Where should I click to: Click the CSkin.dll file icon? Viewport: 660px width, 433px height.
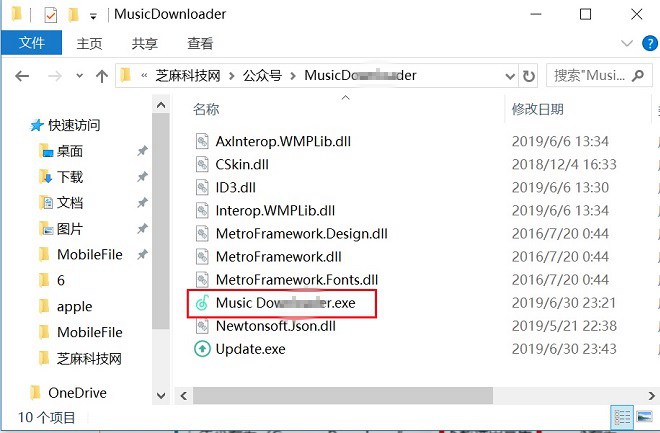point(202,164)
